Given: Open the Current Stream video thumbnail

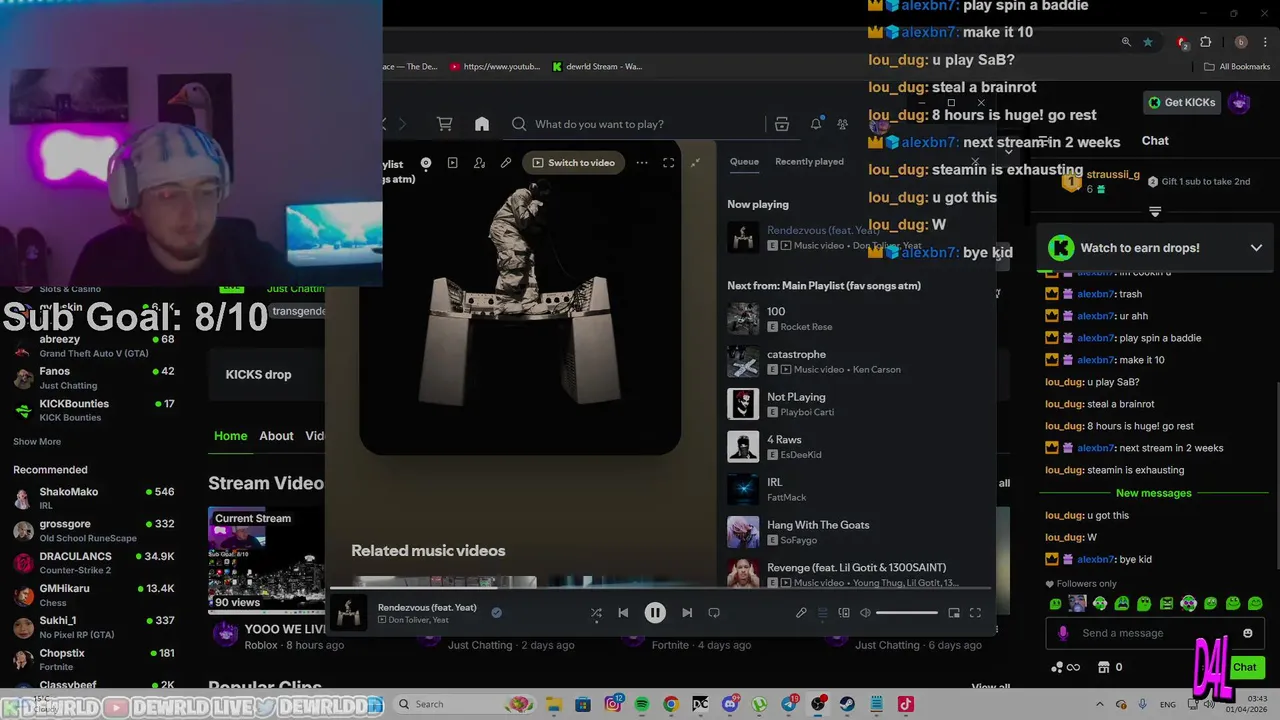Looking at the screenshot, I should pyautogui.click(x=266, y=561).
